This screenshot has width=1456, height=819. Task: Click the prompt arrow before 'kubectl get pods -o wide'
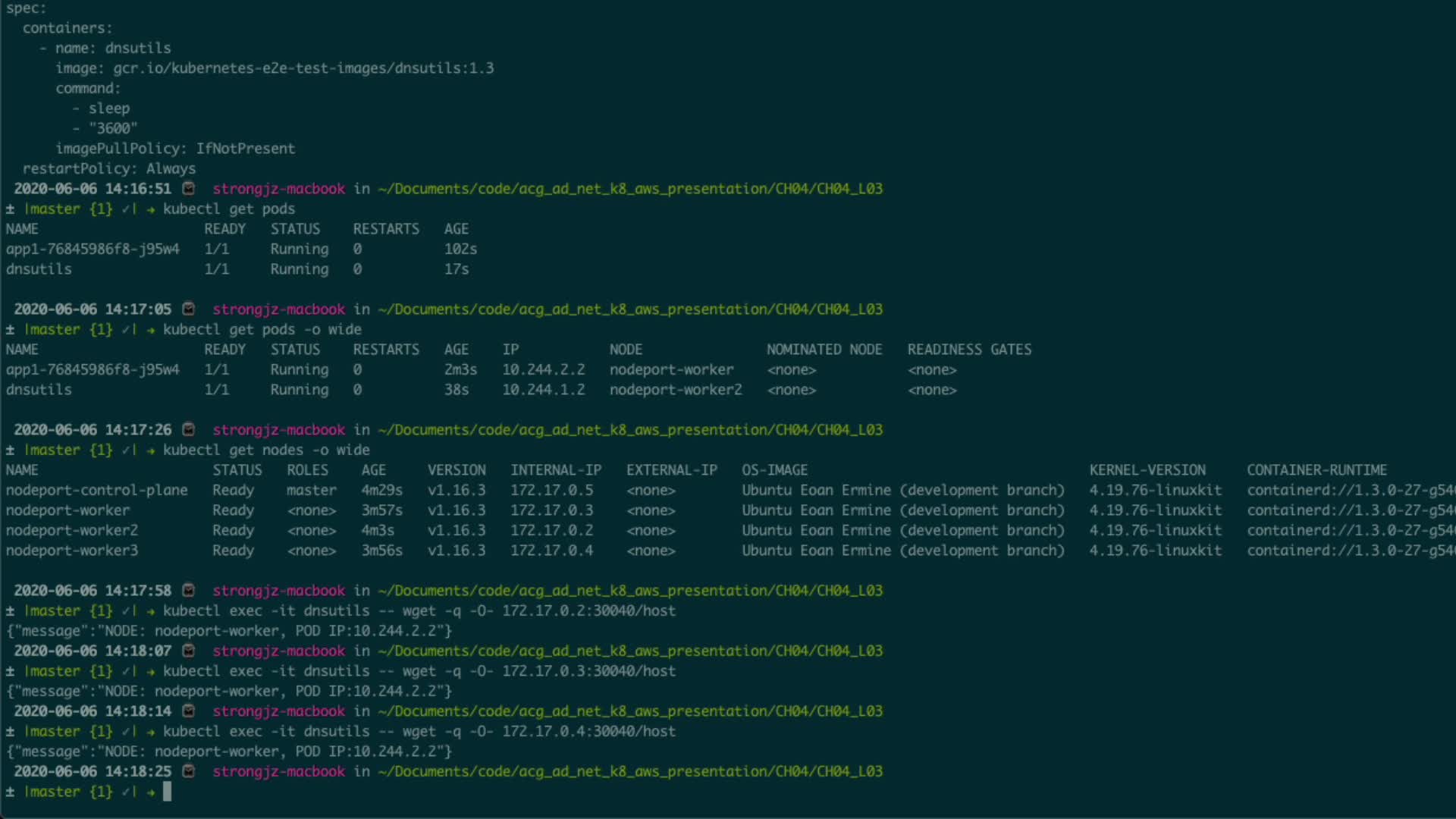point(151,330)
